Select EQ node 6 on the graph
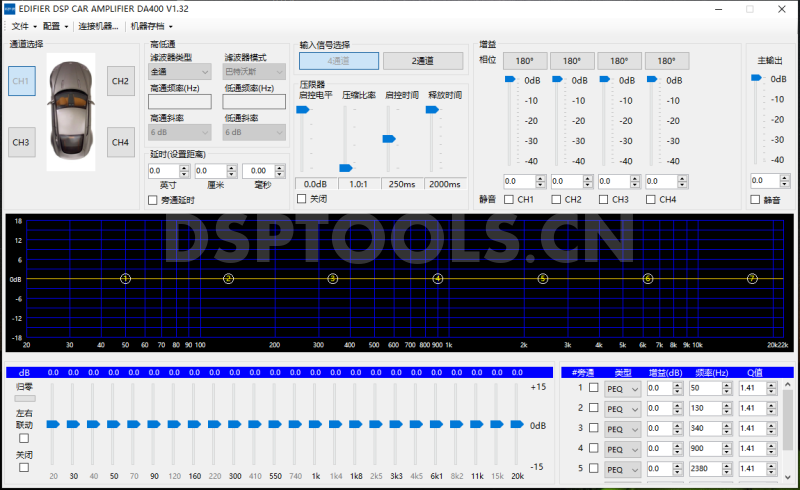The width and height of the screenshot is (800, 490). (648, 279)
